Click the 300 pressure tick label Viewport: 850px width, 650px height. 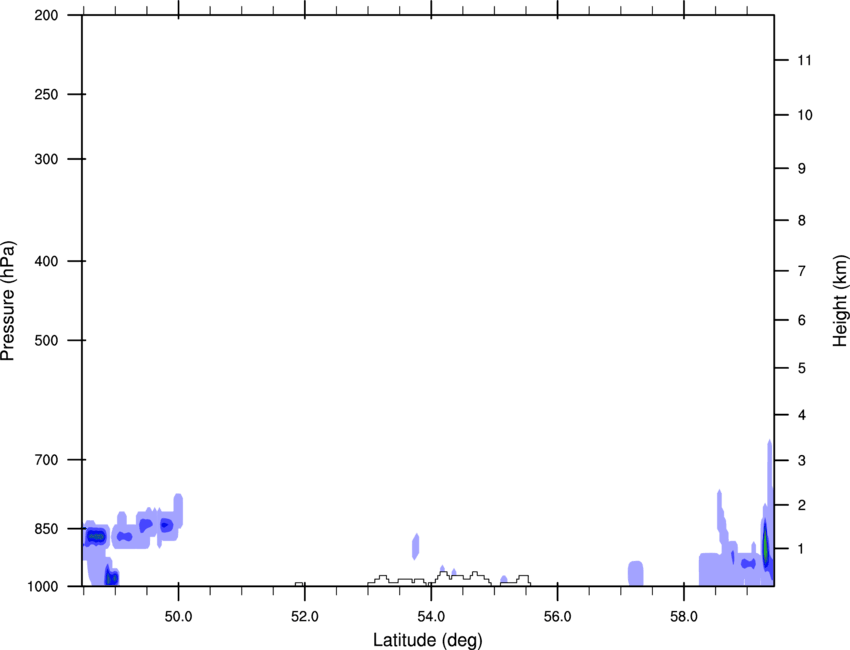point(46,159)
